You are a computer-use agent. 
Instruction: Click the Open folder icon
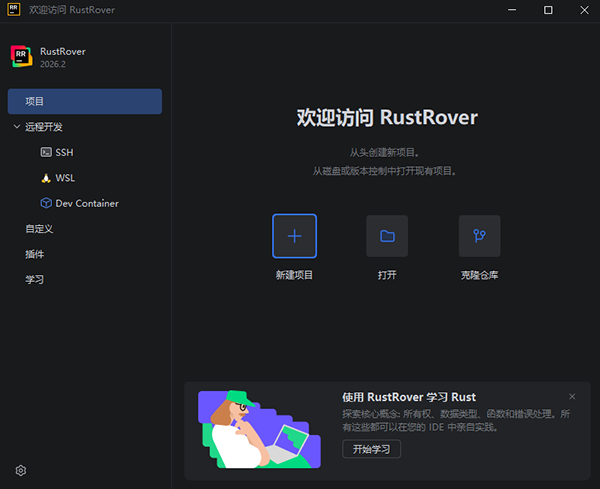[x=387, y=236]
